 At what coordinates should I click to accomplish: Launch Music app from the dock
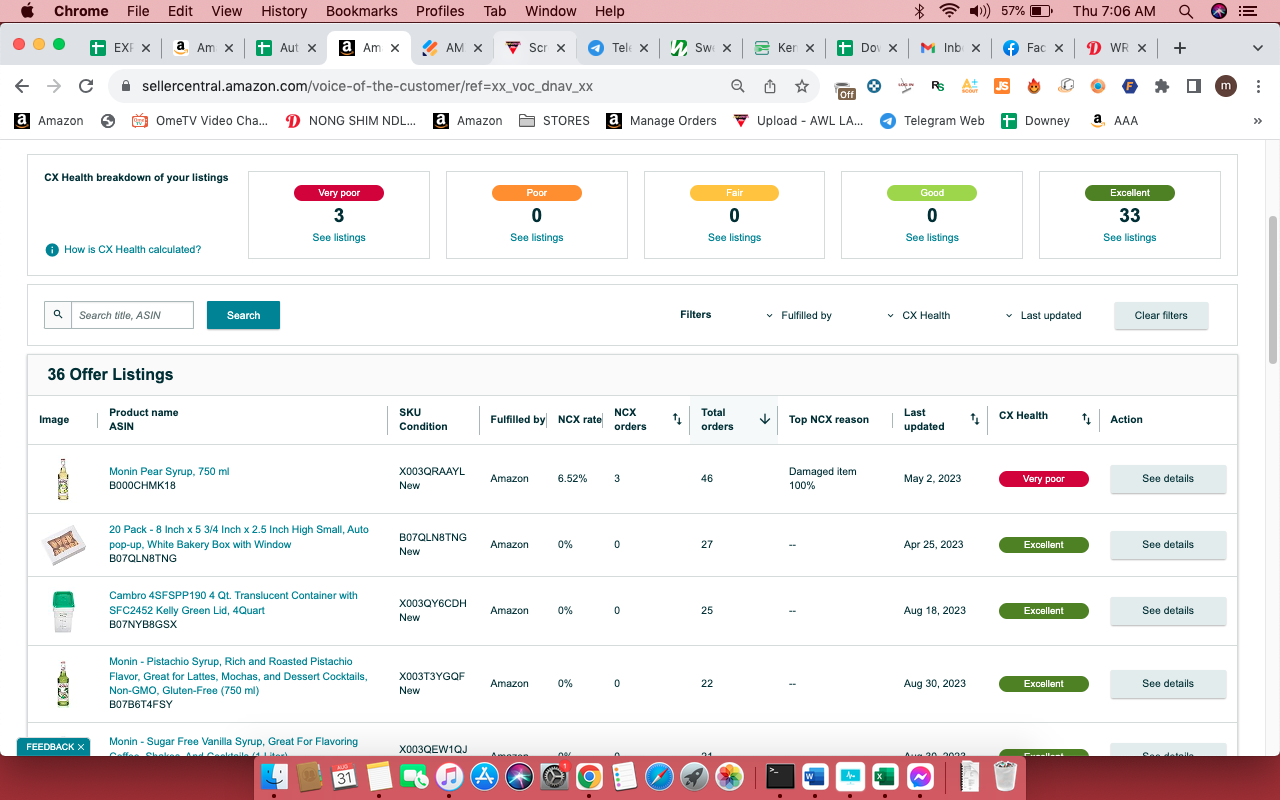[449, 775]
